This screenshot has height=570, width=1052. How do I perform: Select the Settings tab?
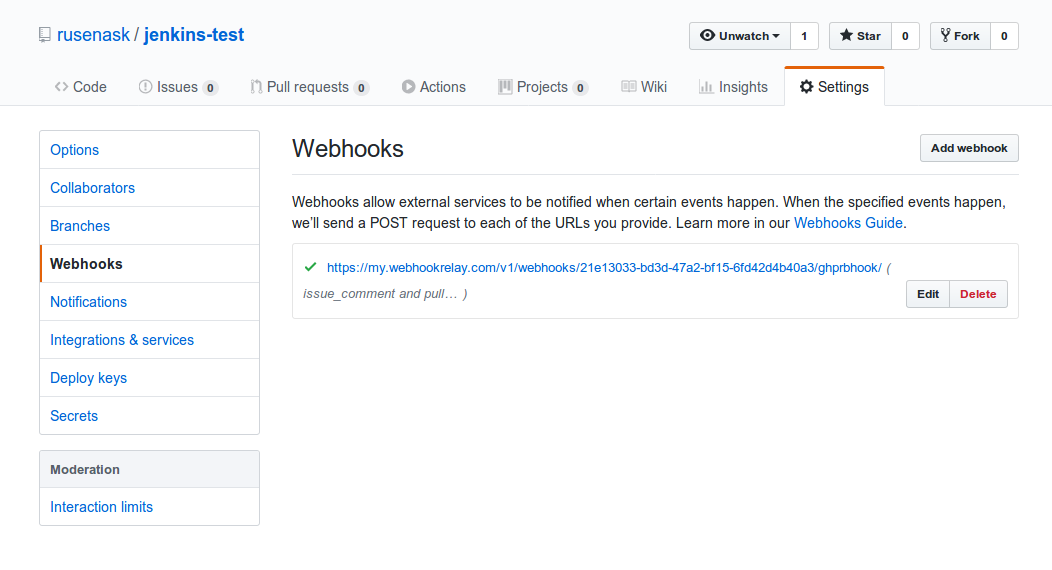tap(834, 87)
